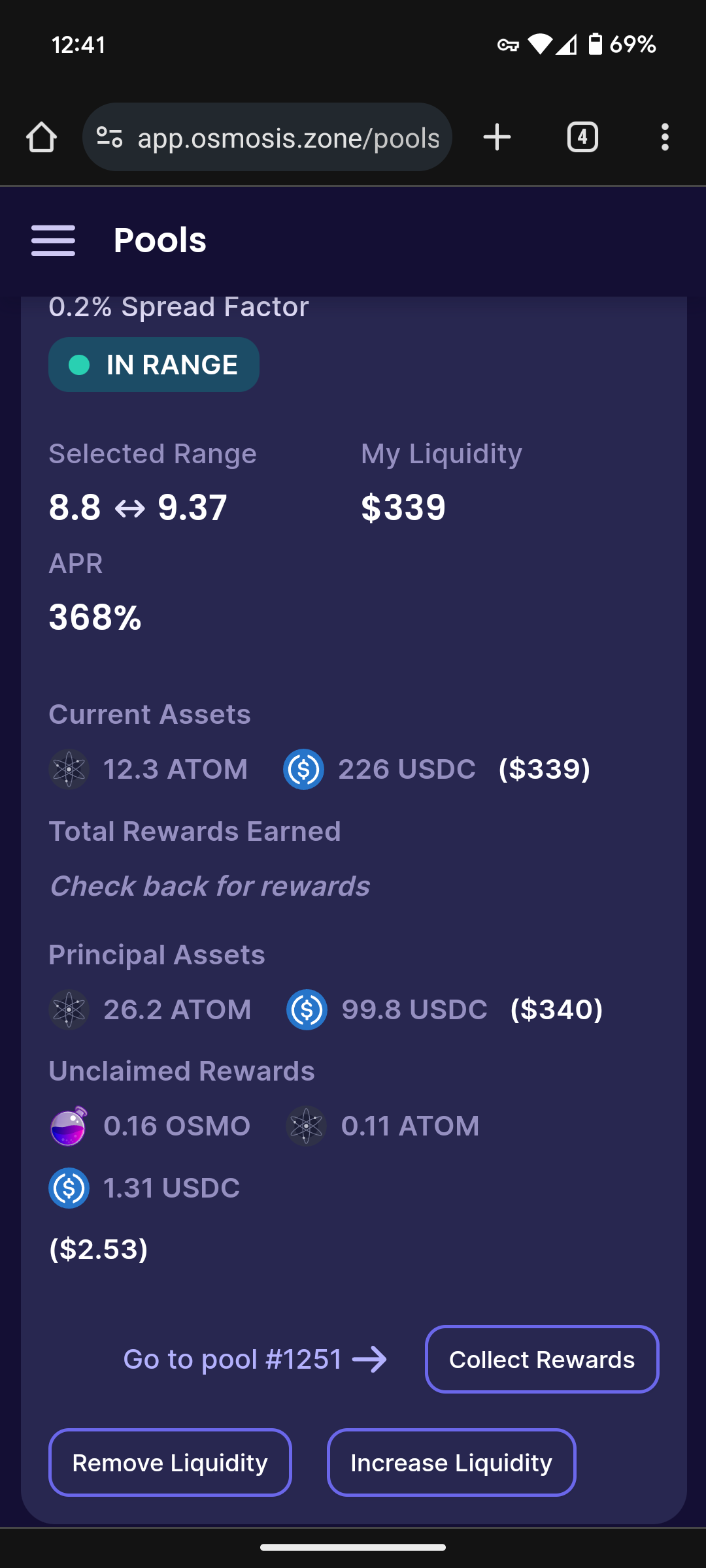Tap the Pools page title

pyautogui.click(x=160, y=240)
